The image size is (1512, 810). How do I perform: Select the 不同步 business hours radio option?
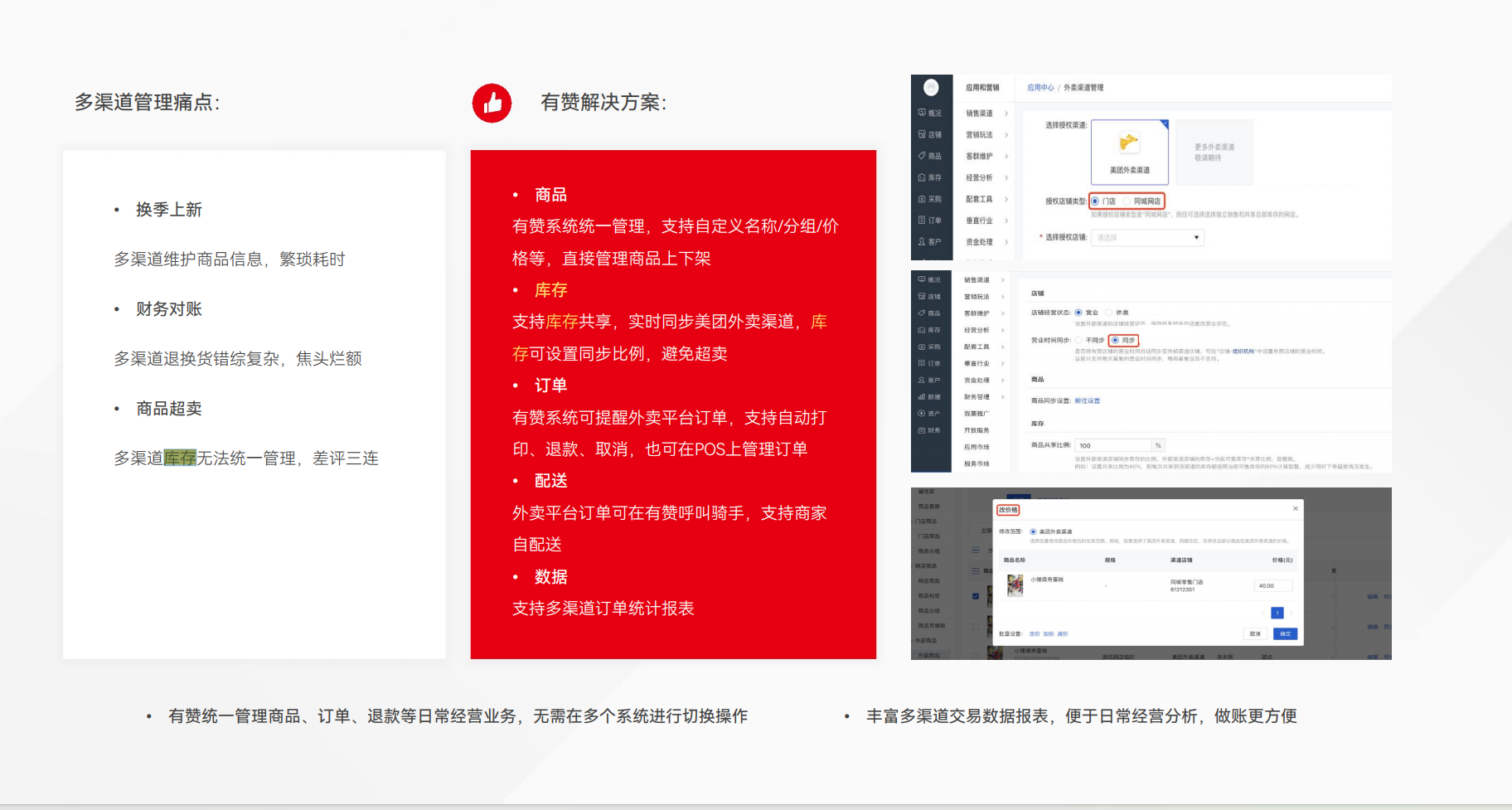[1079, 340]
